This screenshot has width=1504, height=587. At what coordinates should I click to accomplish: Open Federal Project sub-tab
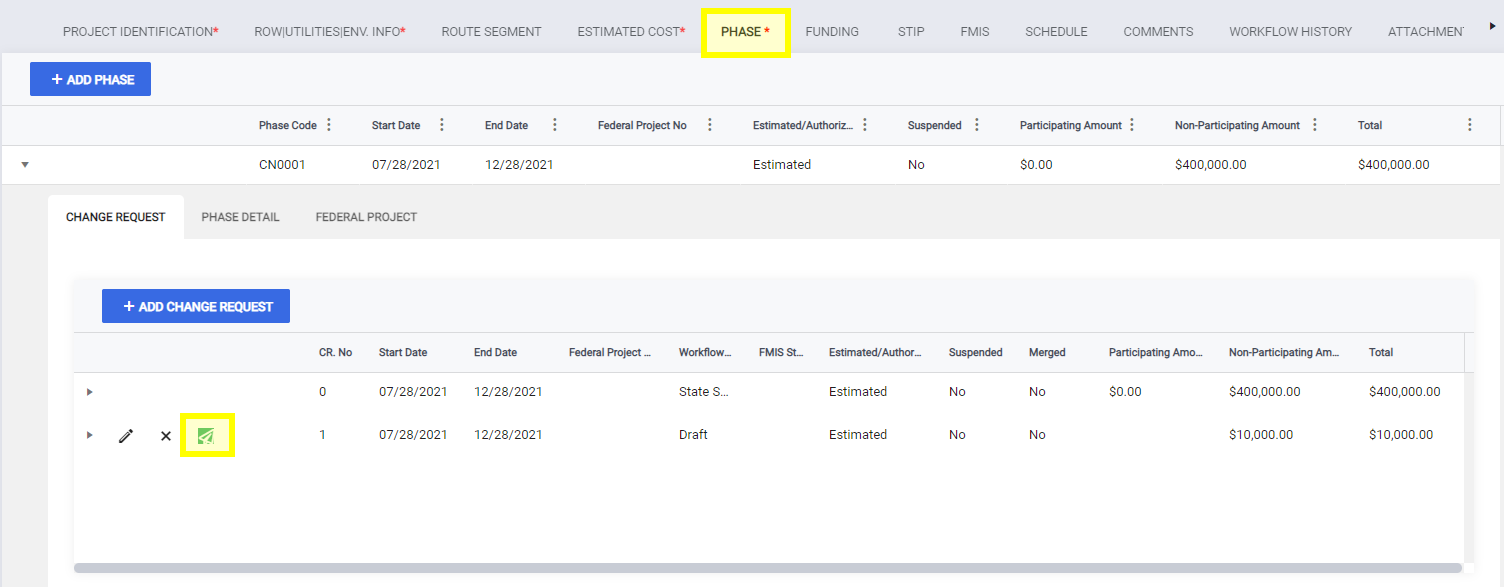click(x=366, y=217)
